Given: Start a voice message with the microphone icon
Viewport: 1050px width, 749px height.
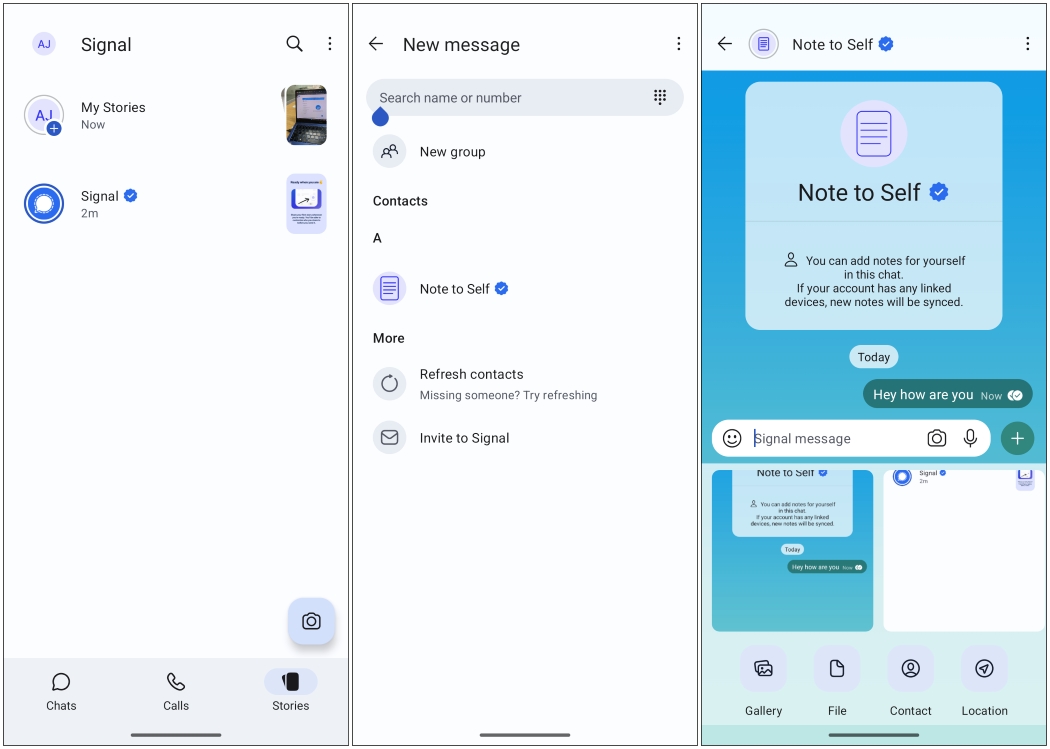Looking at the screenshot, I should [969, 438].
